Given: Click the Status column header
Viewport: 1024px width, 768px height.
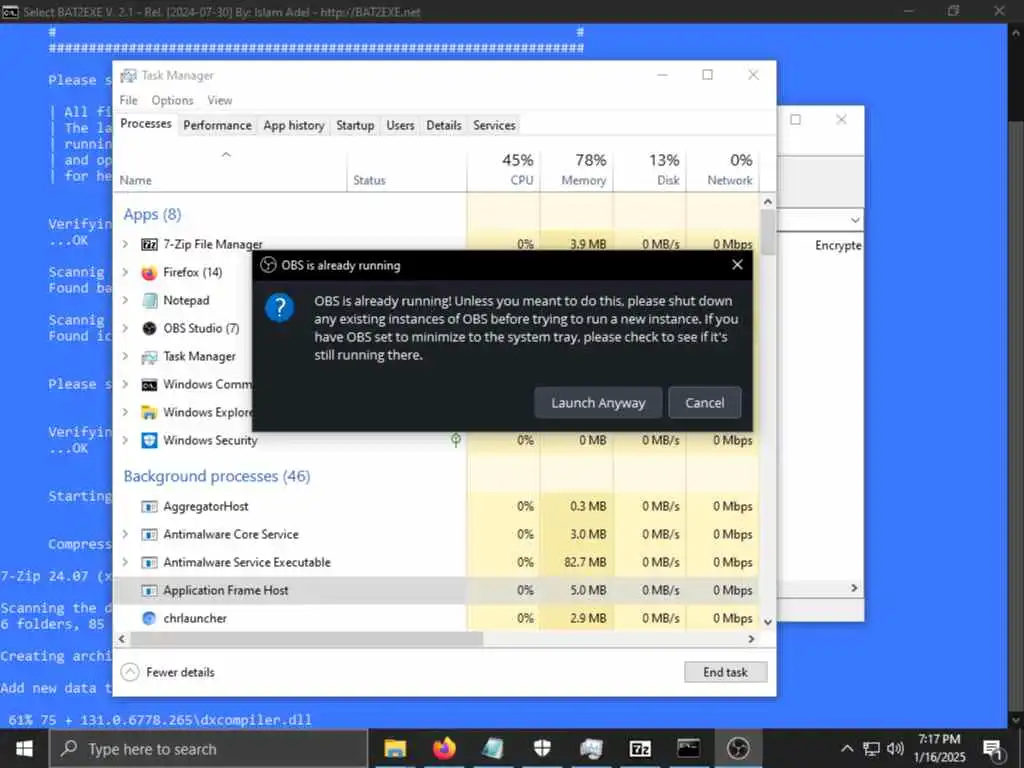Looking at the screenshot, I should point(407,169).
